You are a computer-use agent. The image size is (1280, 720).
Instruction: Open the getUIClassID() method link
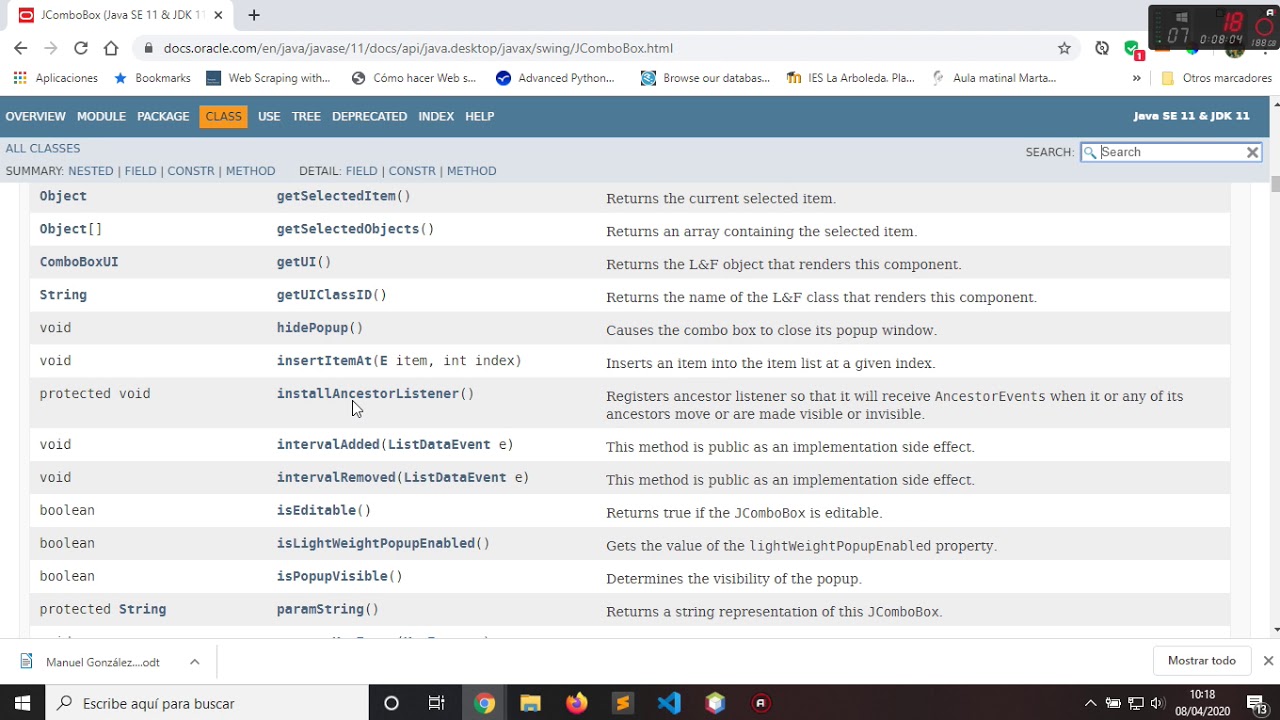click(331, 295)
